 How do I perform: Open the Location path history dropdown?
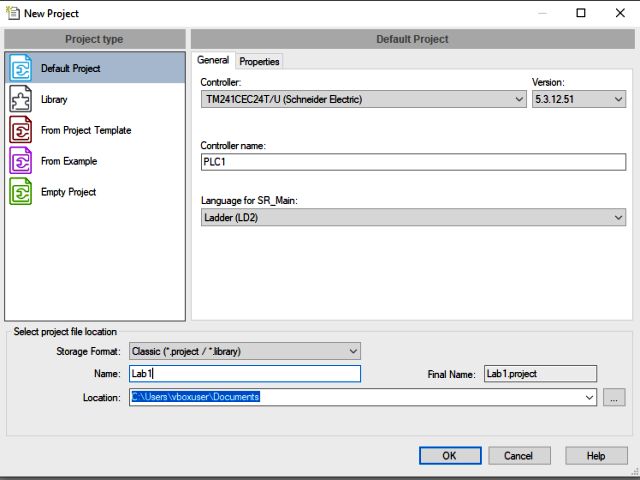point(589,397)
